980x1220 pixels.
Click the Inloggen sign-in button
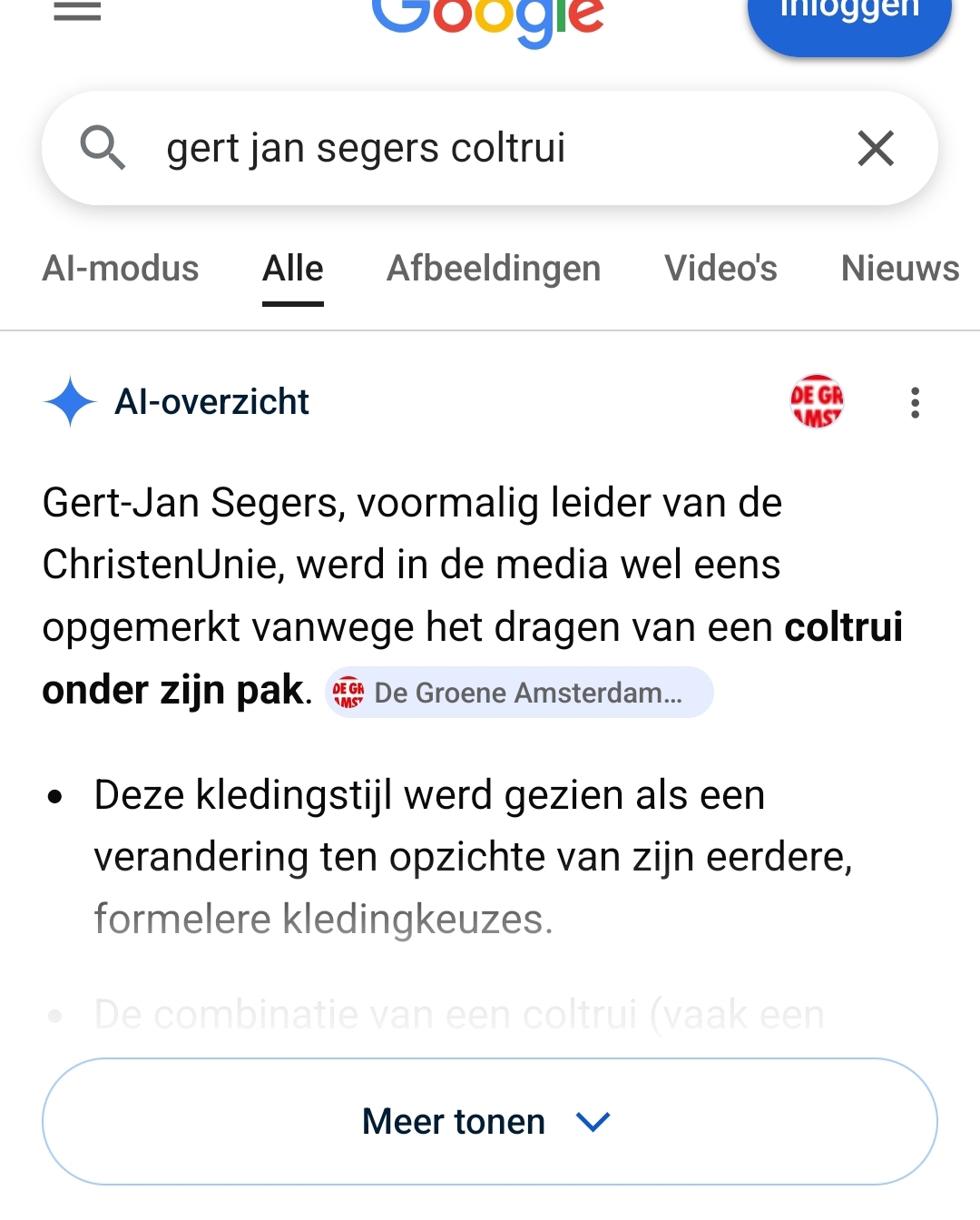(x=849, y=18)
